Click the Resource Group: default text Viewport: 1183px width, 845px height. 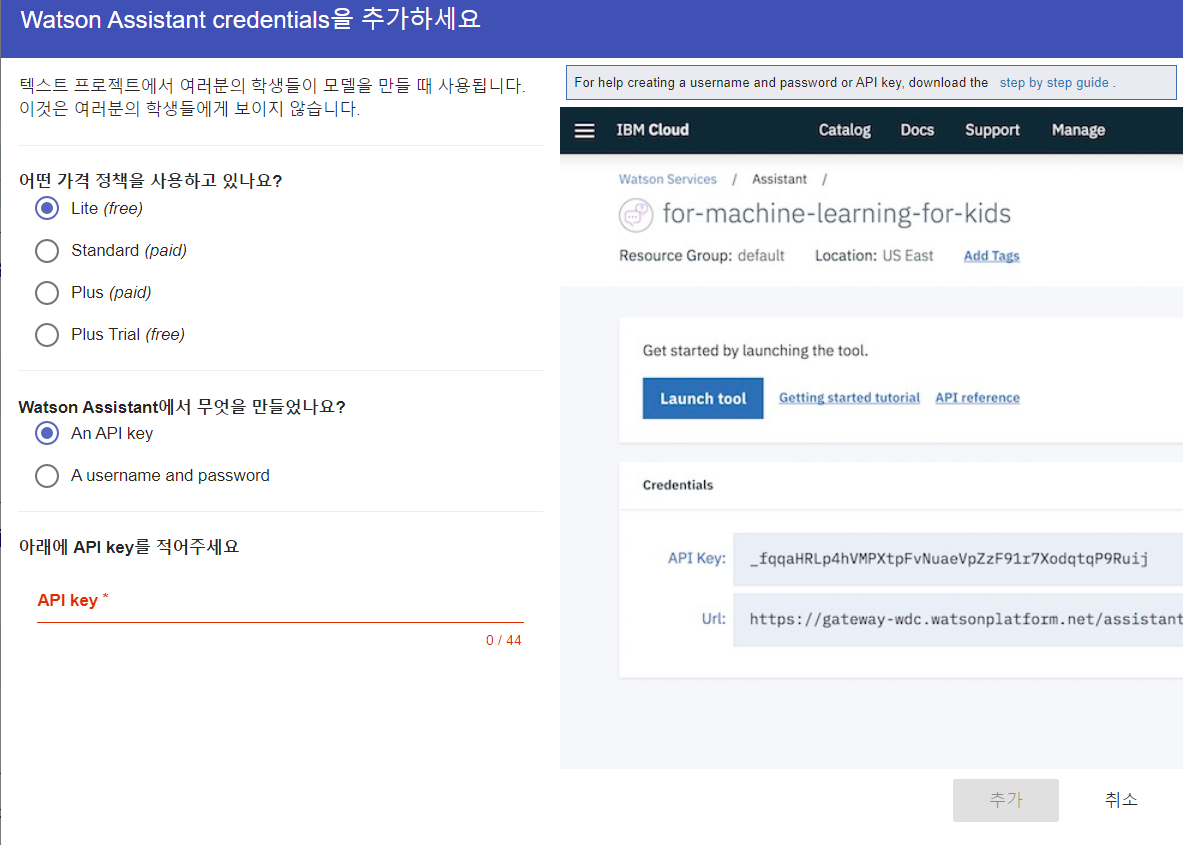(702, 256)
